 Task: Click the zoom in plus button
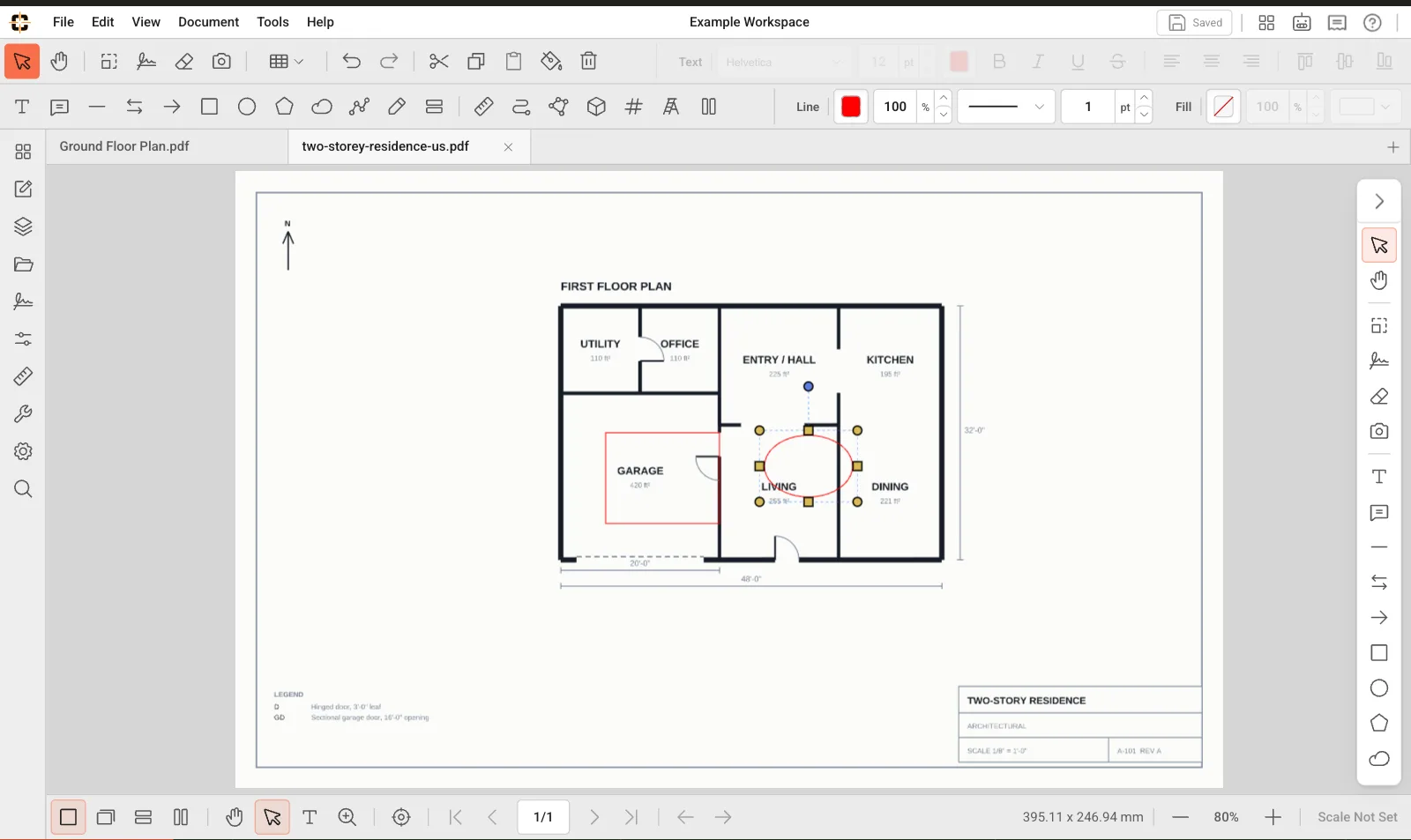[x=1273, y=817]
